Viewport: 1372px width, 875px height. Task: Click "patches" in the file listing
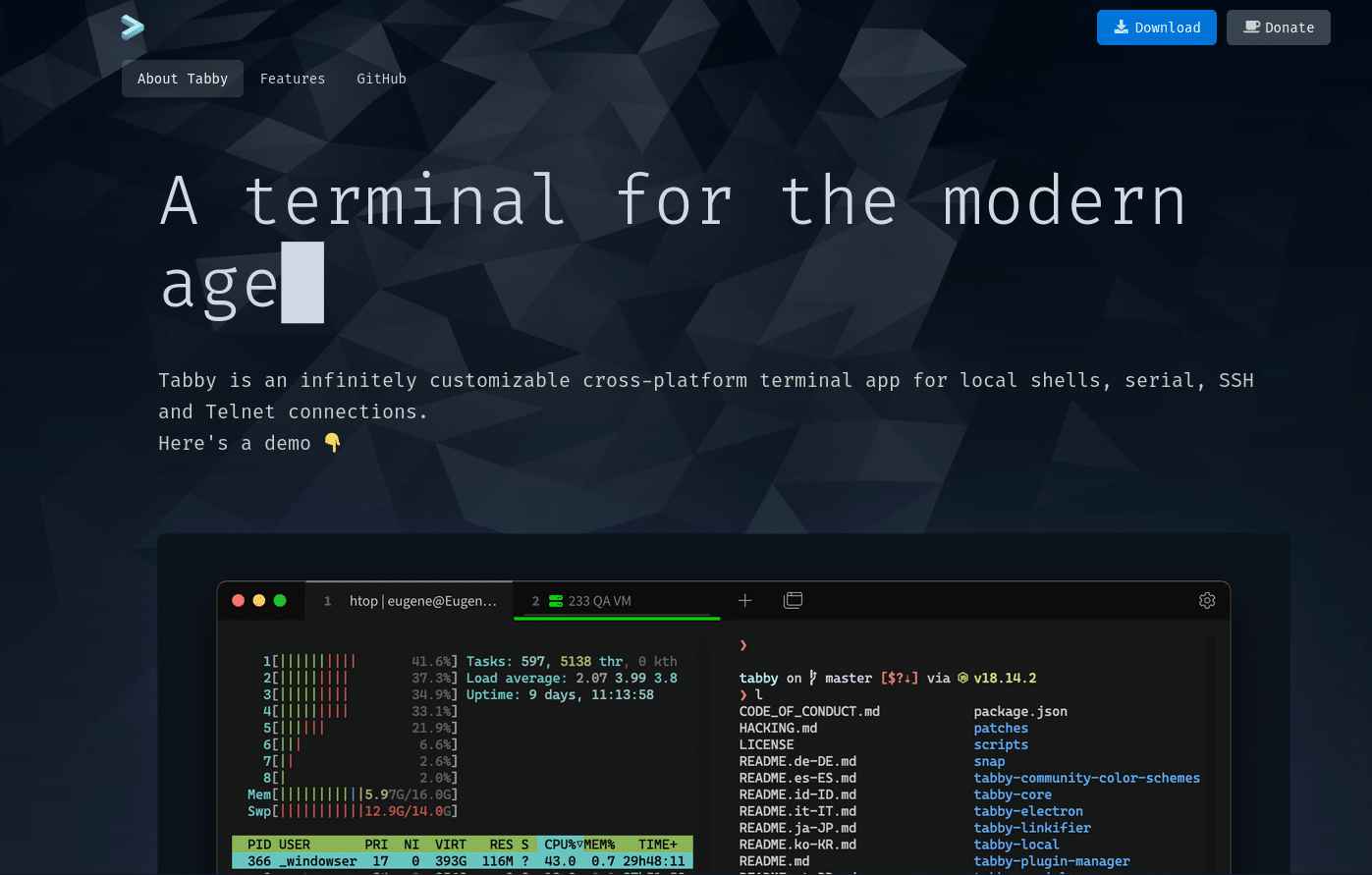[1001, 728]
